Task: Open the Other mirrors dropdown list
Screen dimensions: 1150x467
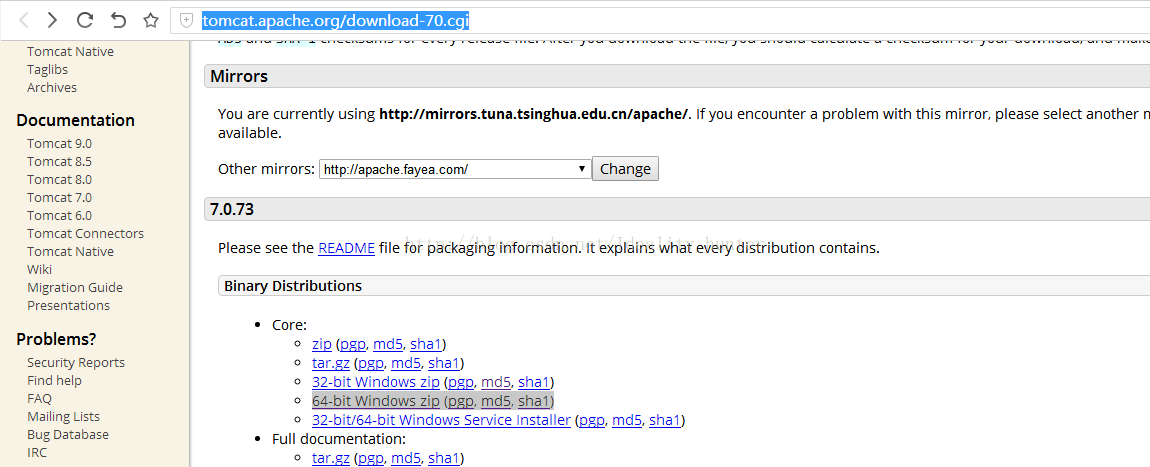Action: coord(455,169)
